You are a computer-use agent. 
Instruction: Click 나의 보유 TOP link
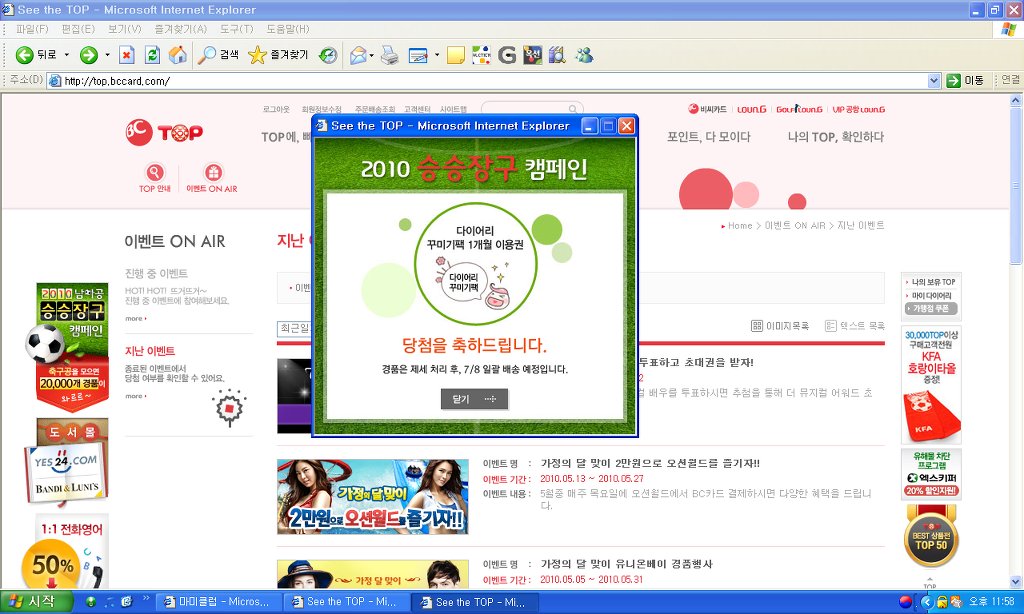click(x=933, y=282)
